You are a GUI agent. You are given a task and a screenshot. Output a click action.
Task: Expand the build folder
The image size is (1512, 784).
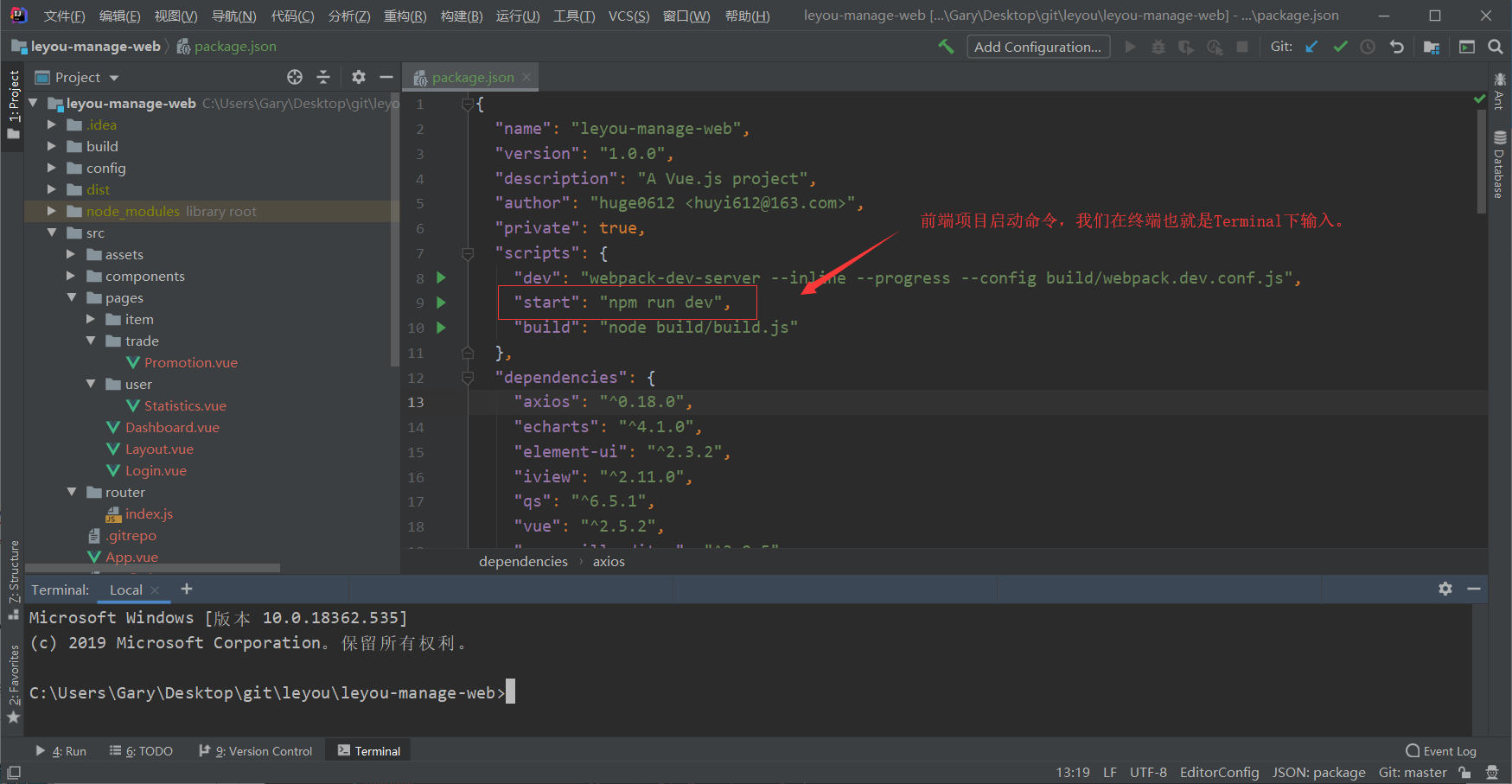pos(52,146)
